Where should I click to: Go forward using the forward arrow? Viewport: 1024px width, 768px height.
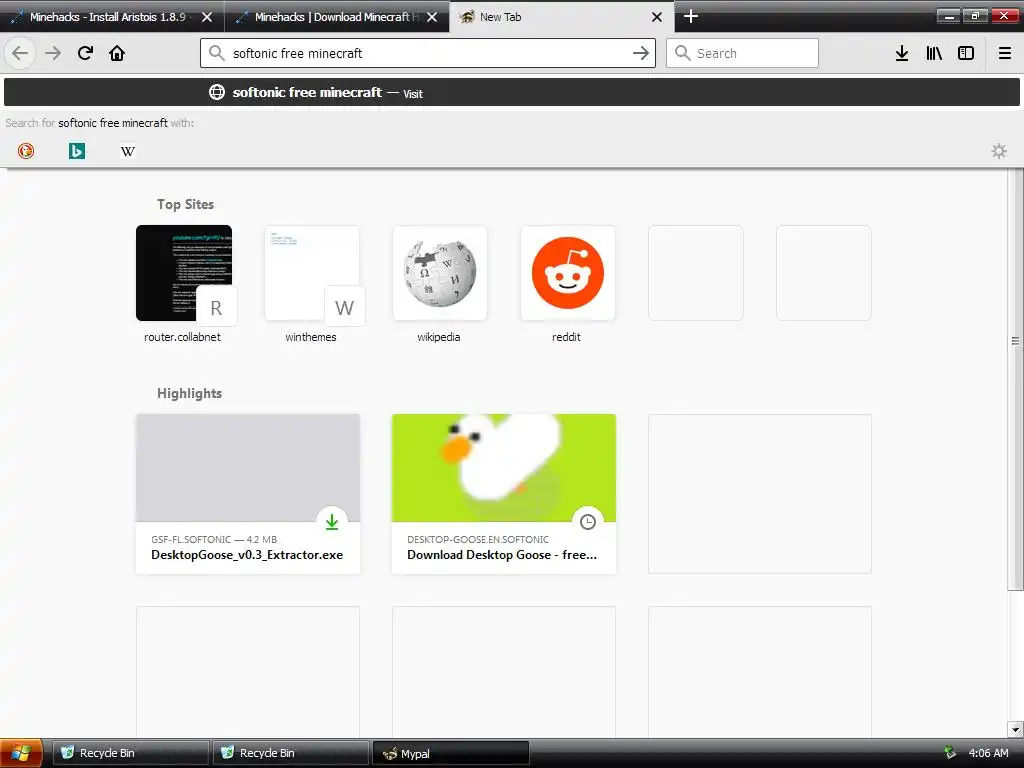(x=53, y=53)
